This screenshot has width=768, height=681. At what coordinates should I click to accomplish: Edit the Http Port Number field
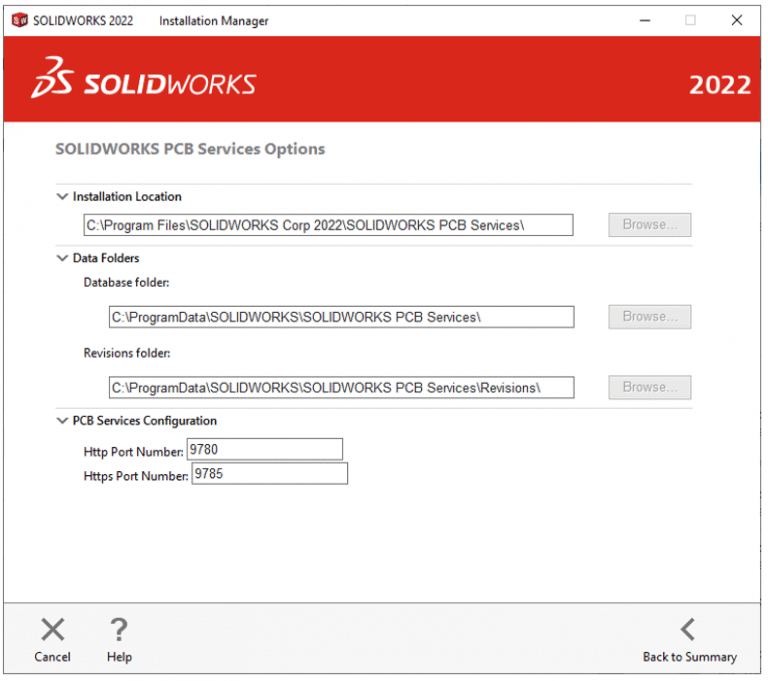click(x=264, y=449)
